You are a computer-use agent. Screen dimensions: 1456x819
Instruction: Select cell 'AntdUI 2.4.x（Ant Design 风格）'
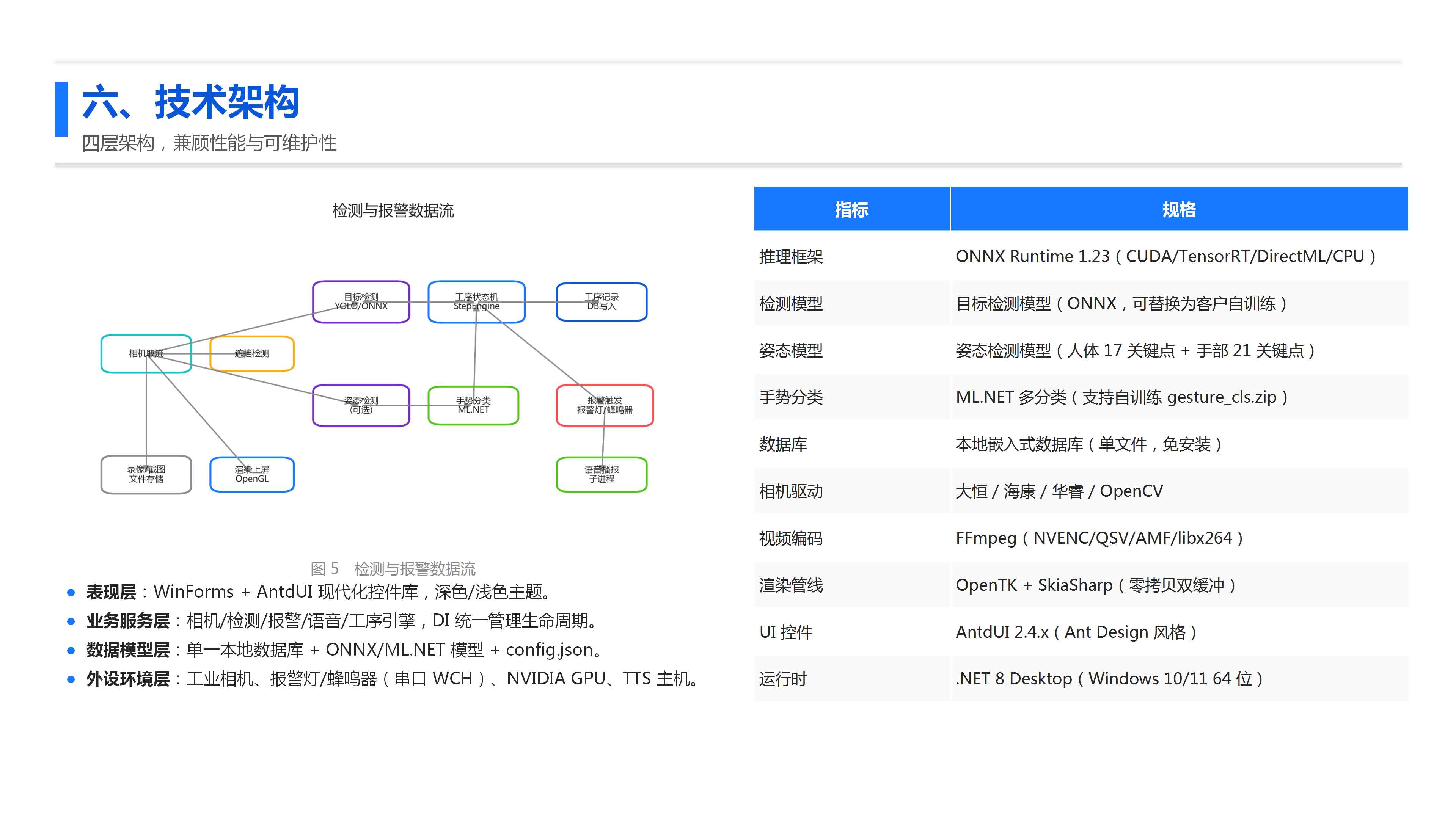(x=1180, y=632)
